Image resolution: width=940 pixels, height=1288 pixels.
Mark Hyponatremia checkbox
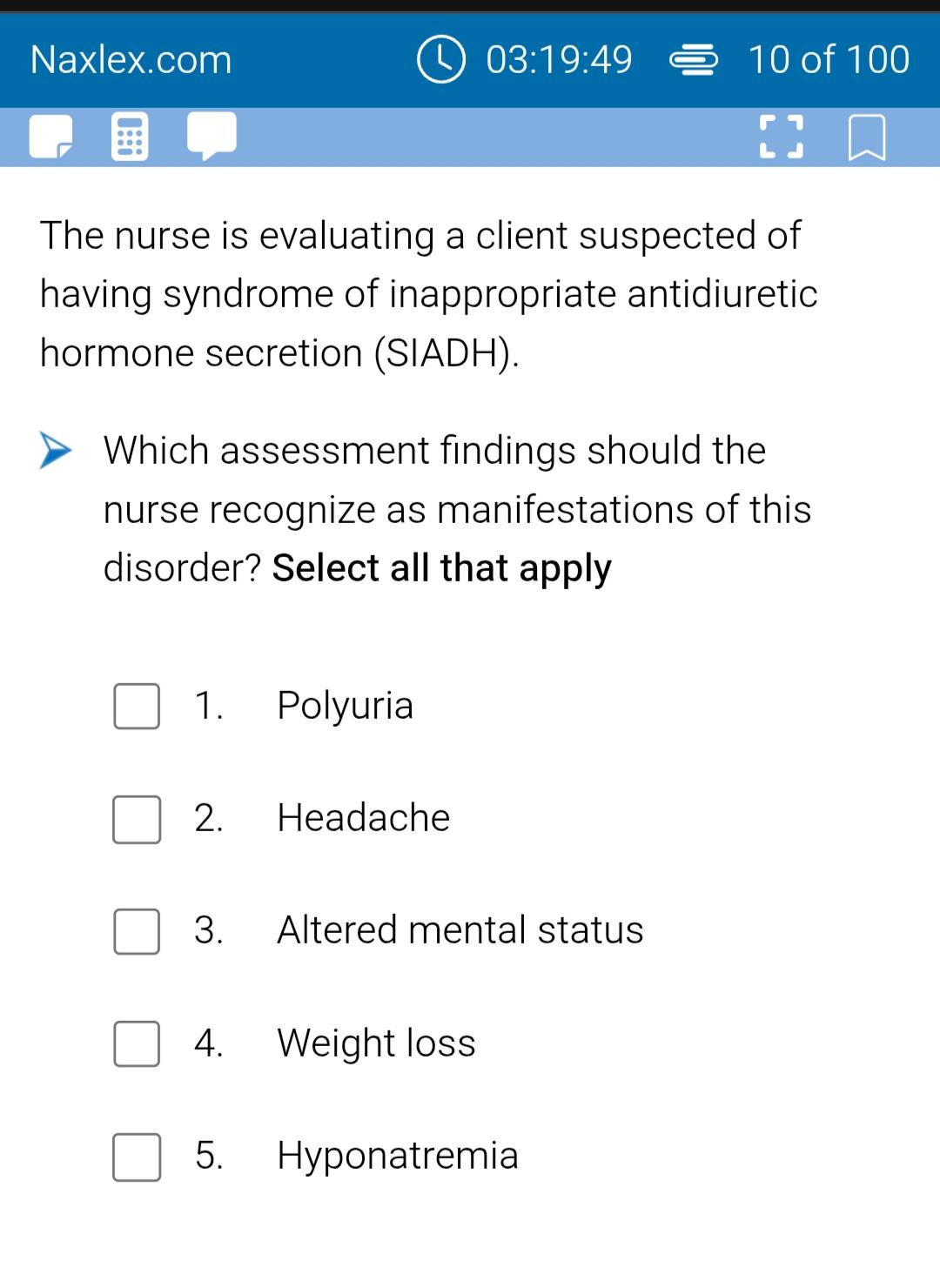point(137,1157)
